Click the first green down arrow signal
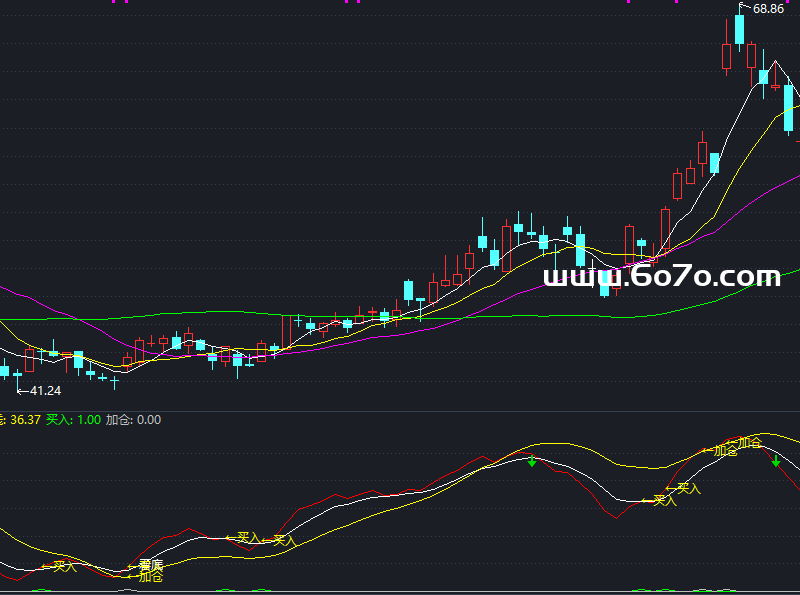Viewport: 800px width, 595px height. [x=532, y=461]
